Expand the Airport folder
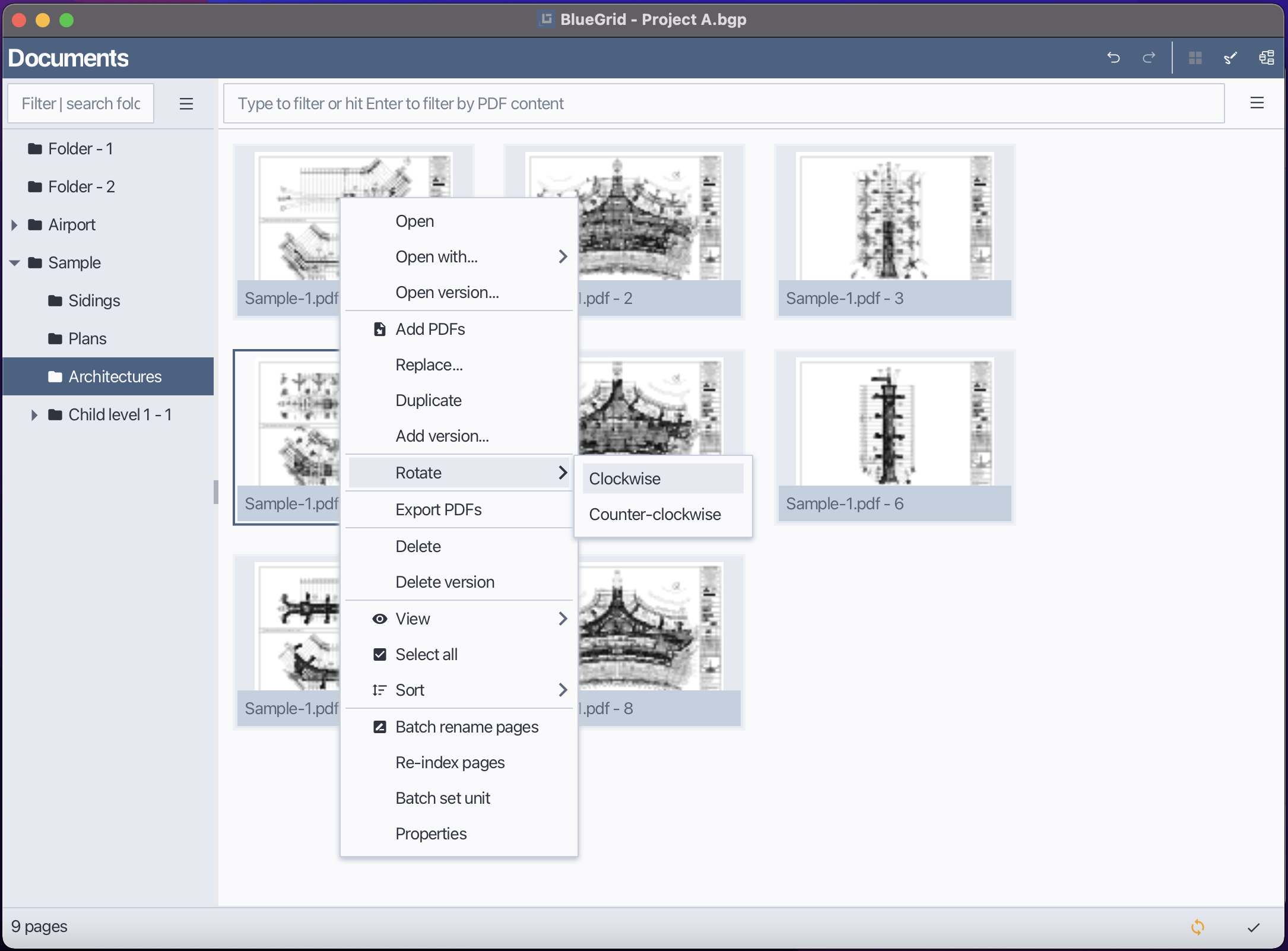Image resolution: width=1288 pixels, height=951 pixels. [14, 225]
